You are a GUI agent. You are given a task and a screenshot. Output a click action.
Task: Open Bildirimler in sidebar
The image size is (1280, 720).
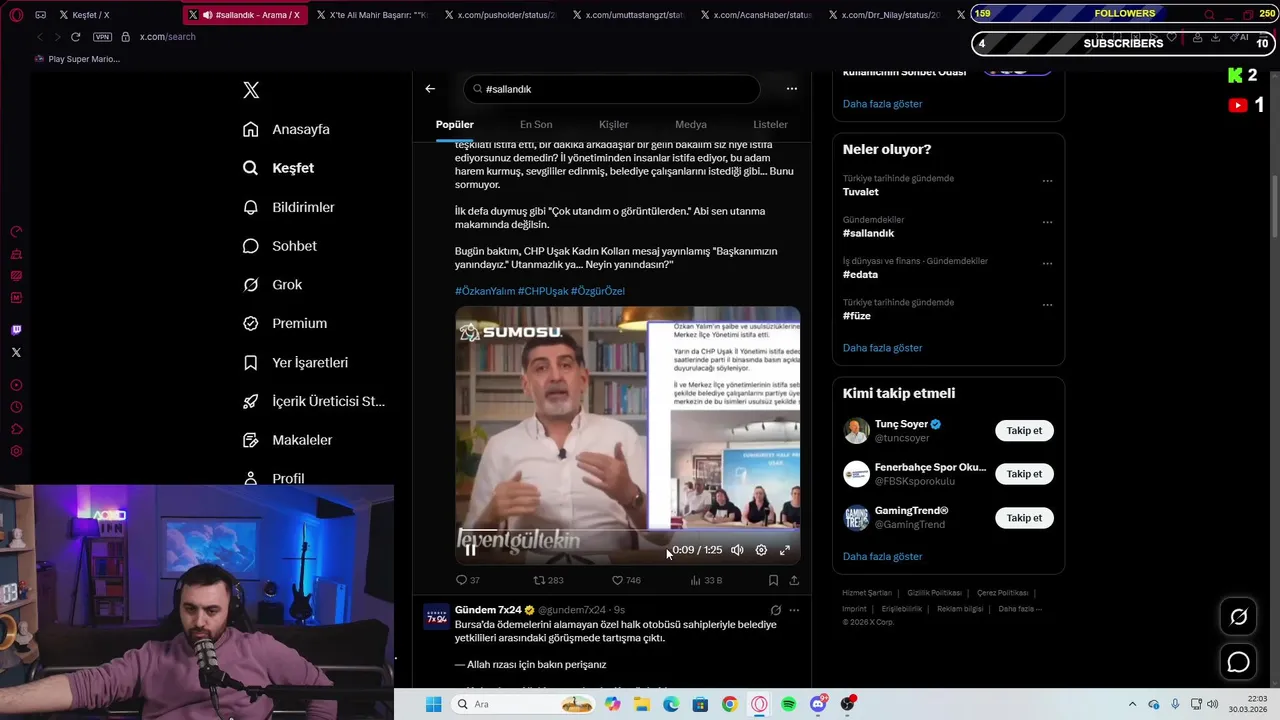coord(289,207)
